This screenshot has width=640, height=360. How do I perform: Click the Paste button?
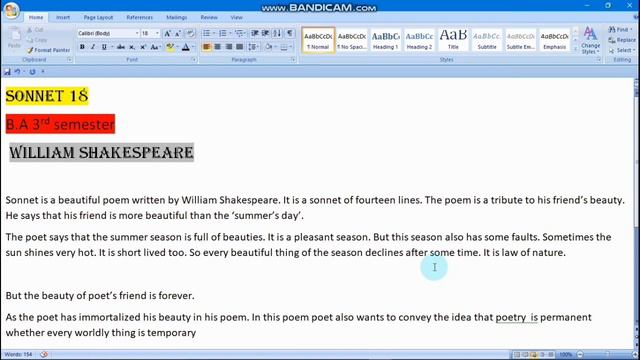tap(14, 39)
